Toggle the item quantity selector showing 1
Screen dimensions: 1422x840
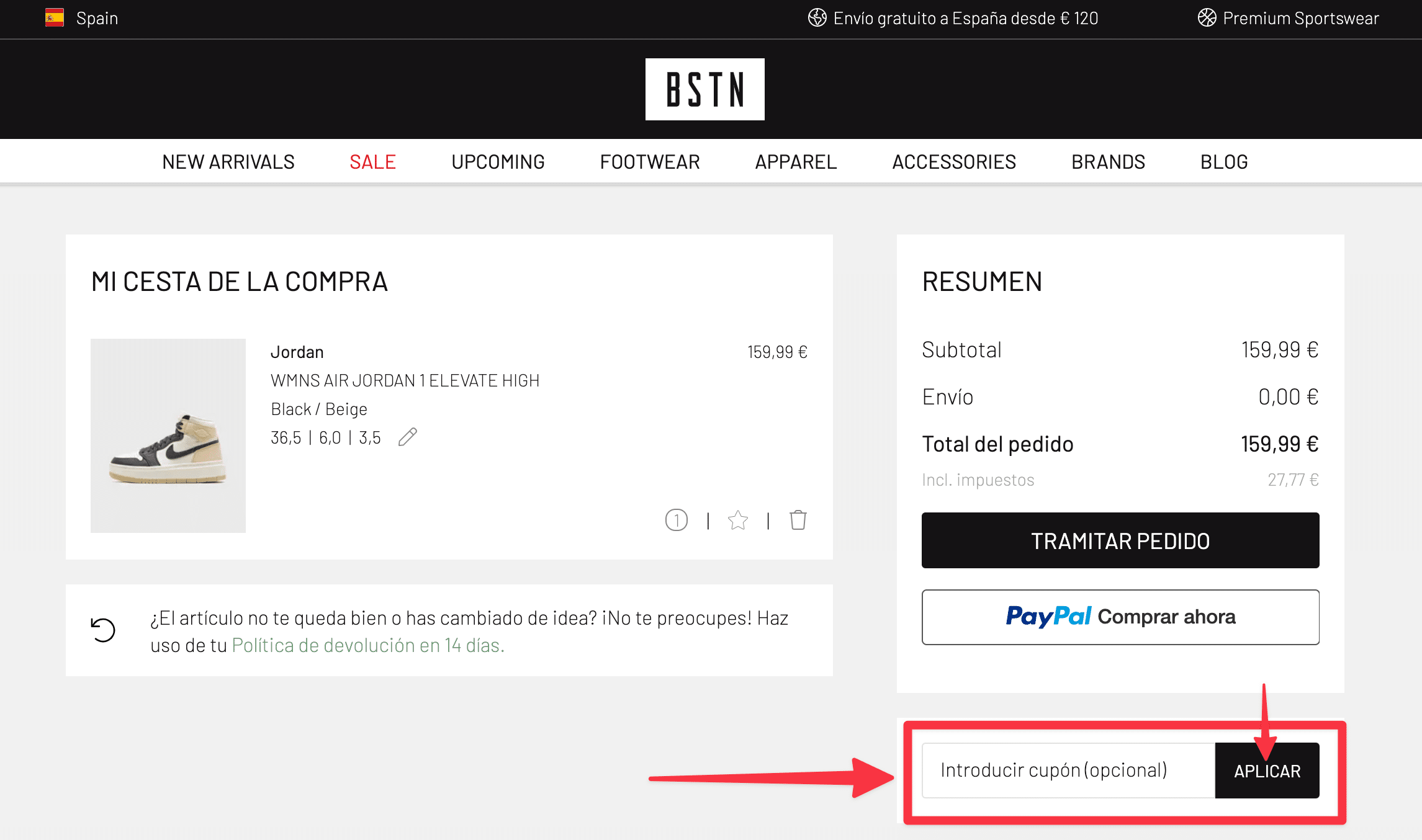pyautogui.click(x=677, y=521)
